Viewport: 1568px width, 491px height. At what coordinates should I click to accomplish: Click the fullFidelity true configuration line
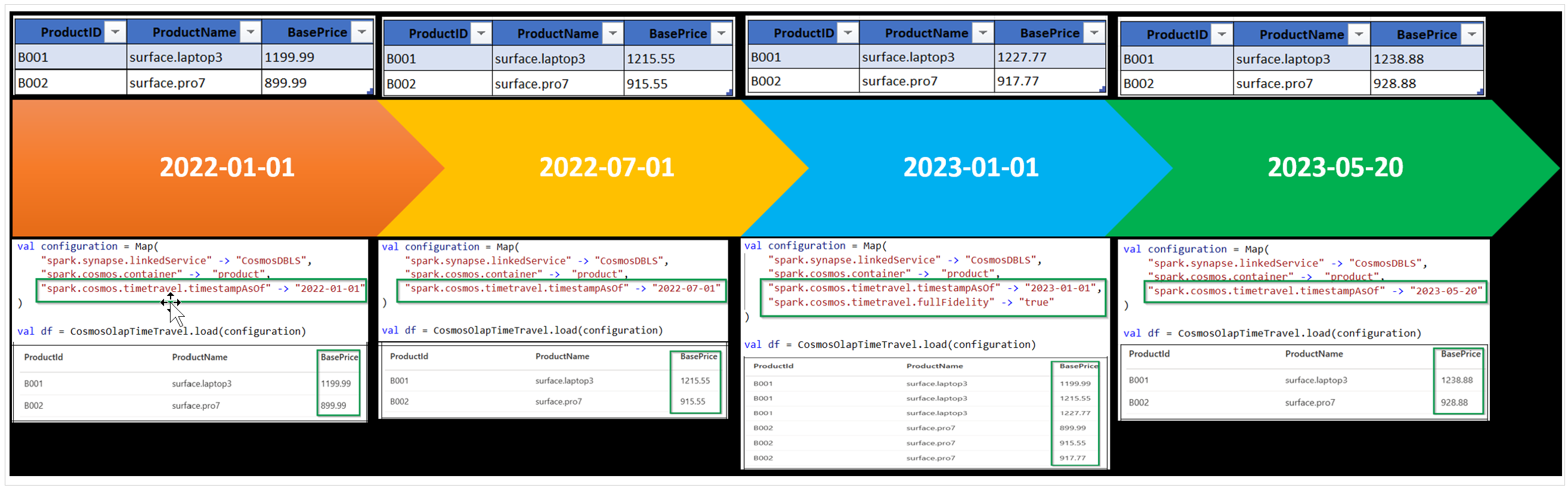(x=911, y=302)
